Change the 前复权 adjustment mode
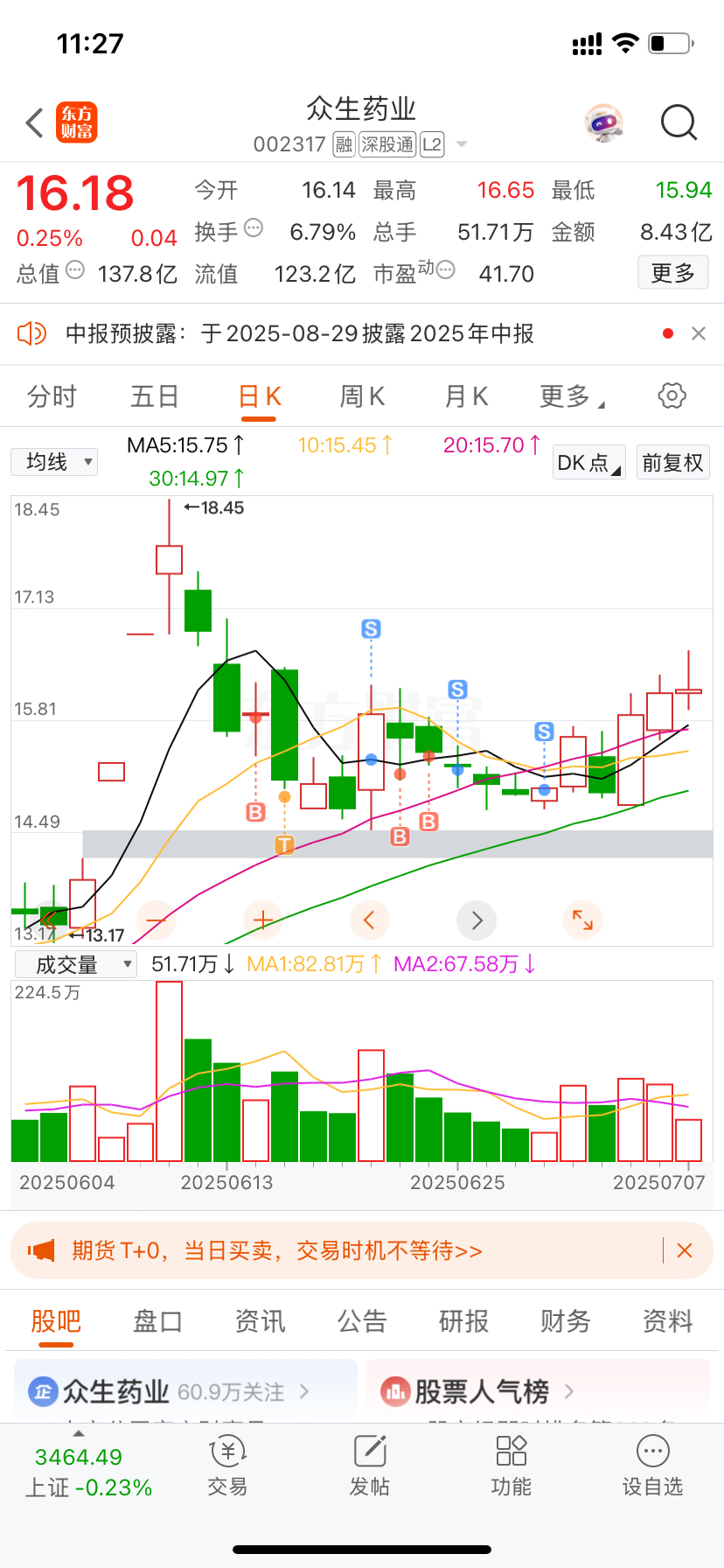This screenshot has width=724, height=1568. point(672,462)
